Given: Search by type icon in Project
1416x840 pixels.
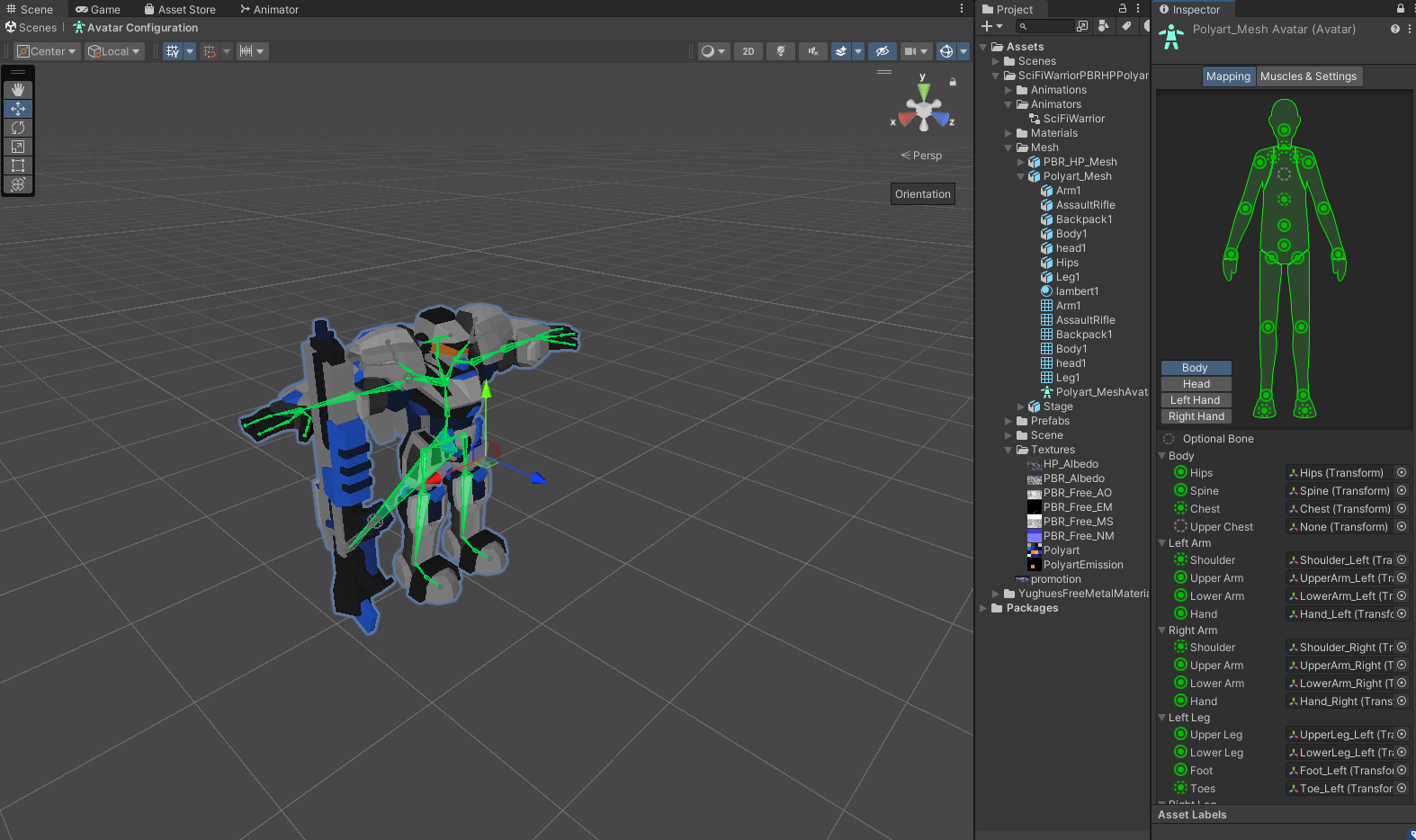Looking at the screenshot, I should (x=1104, y=26).
